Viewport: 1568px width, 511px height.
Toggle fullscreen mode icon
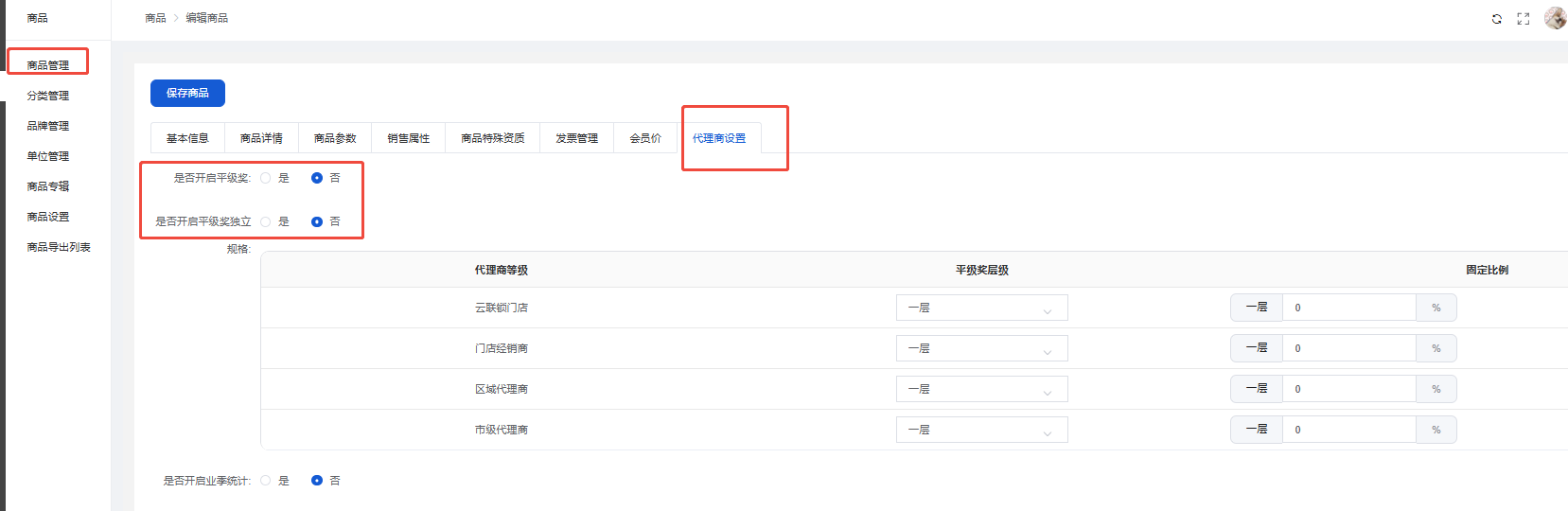click(x=1523, y=19)
